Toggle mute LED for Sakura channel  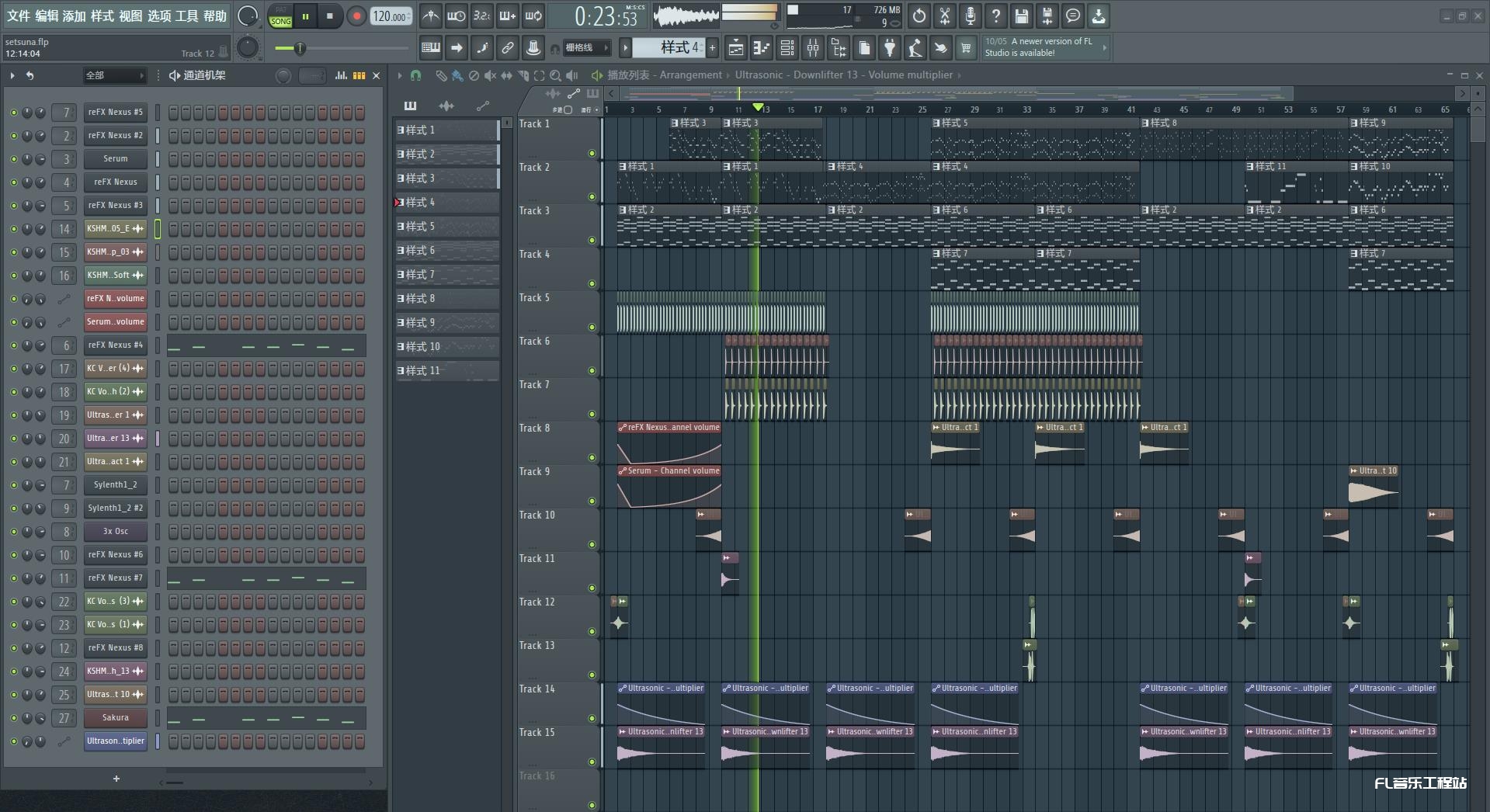point(13,718)
